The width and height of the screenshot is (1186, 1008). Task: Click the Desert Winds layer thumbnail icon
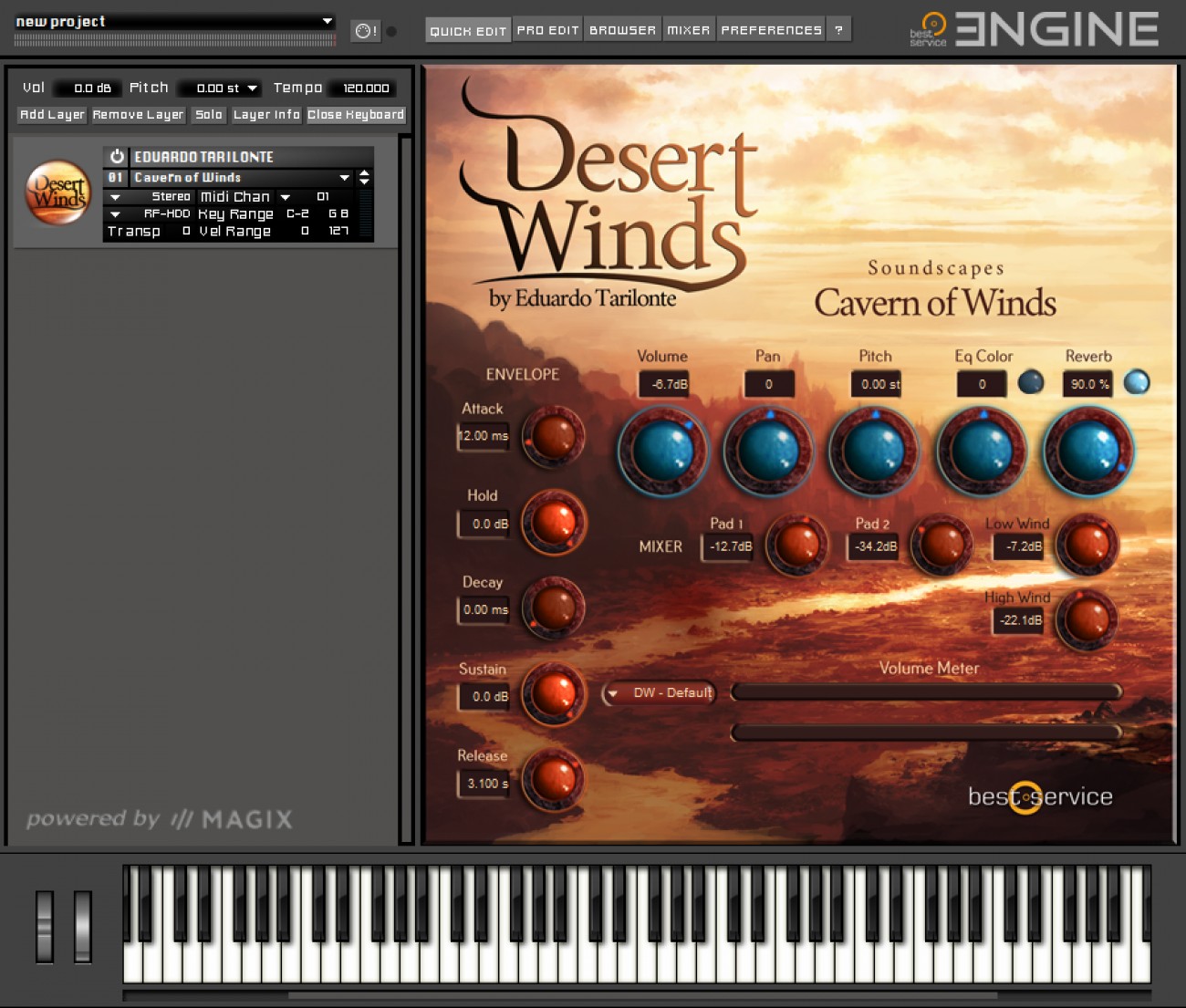57,192
